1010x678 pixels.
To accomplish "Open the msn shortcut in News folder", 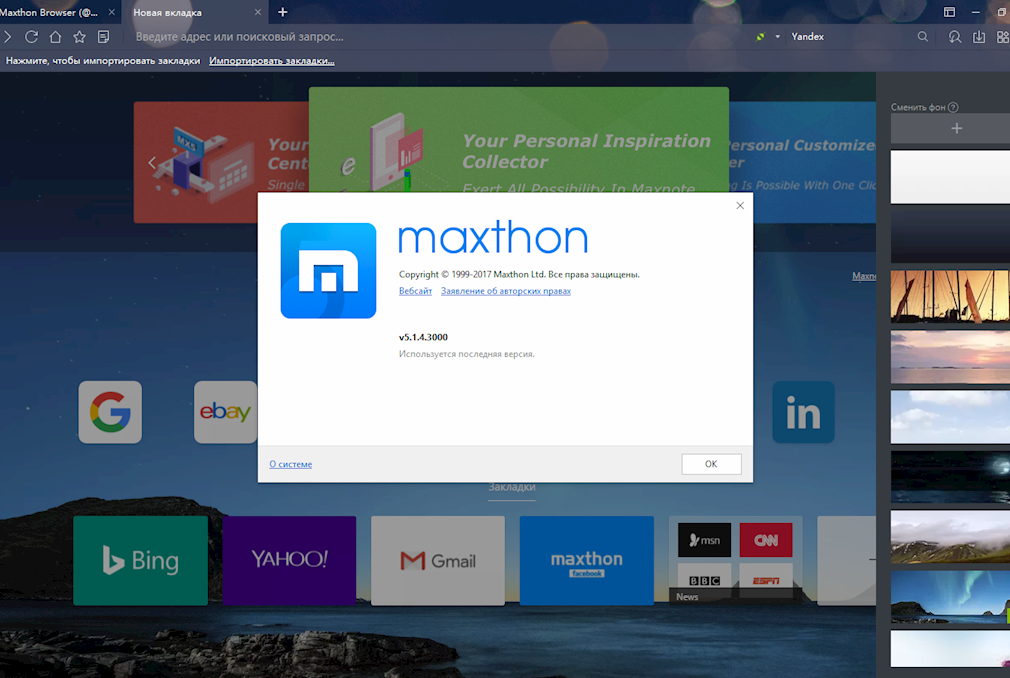I will 704,540.
